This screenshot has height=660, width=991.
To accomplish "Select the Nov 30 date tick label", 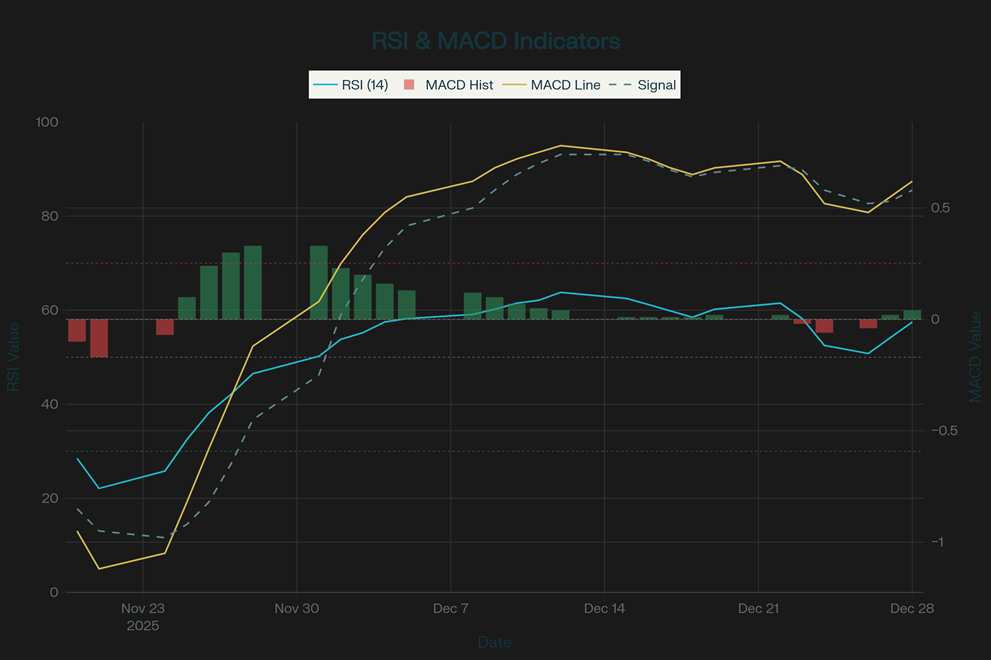I will 296,608.
